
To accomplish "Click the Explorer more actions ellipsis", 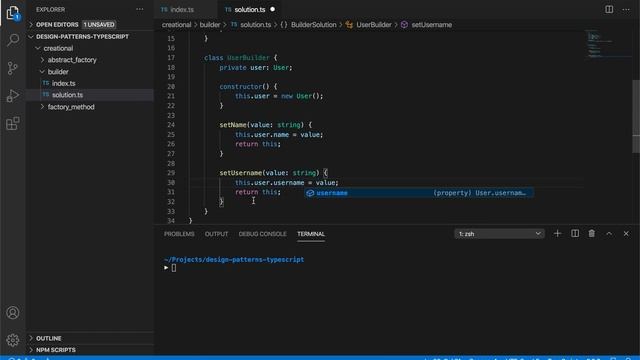I will click(140, 9).
